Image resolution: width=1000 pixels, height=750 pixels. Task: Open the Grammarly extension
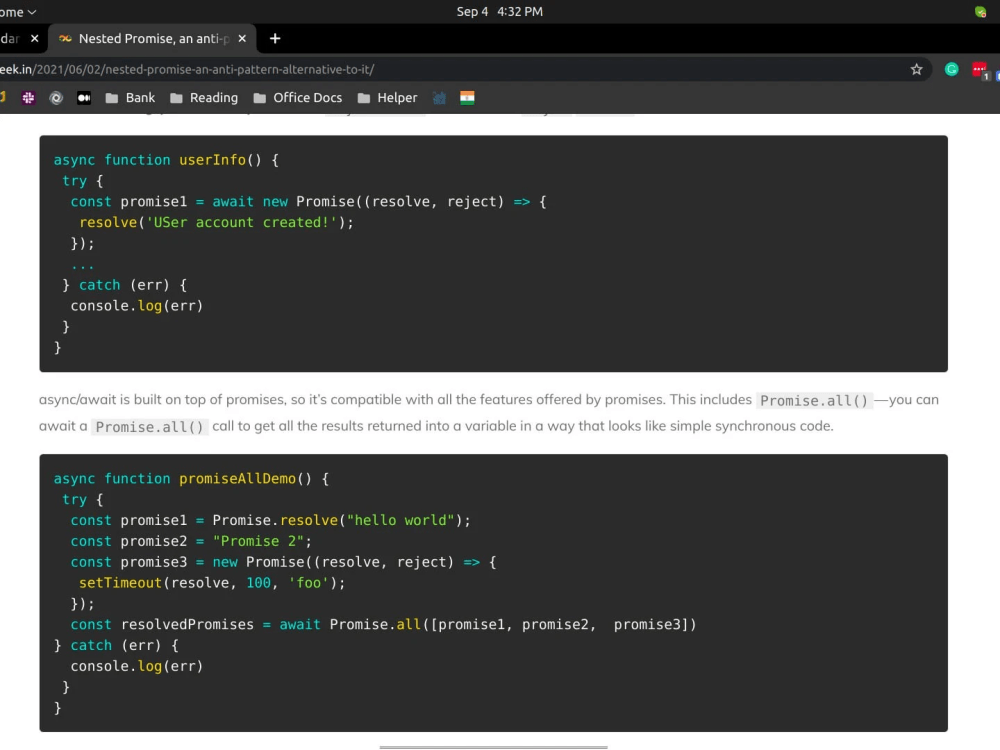(951, 70)
